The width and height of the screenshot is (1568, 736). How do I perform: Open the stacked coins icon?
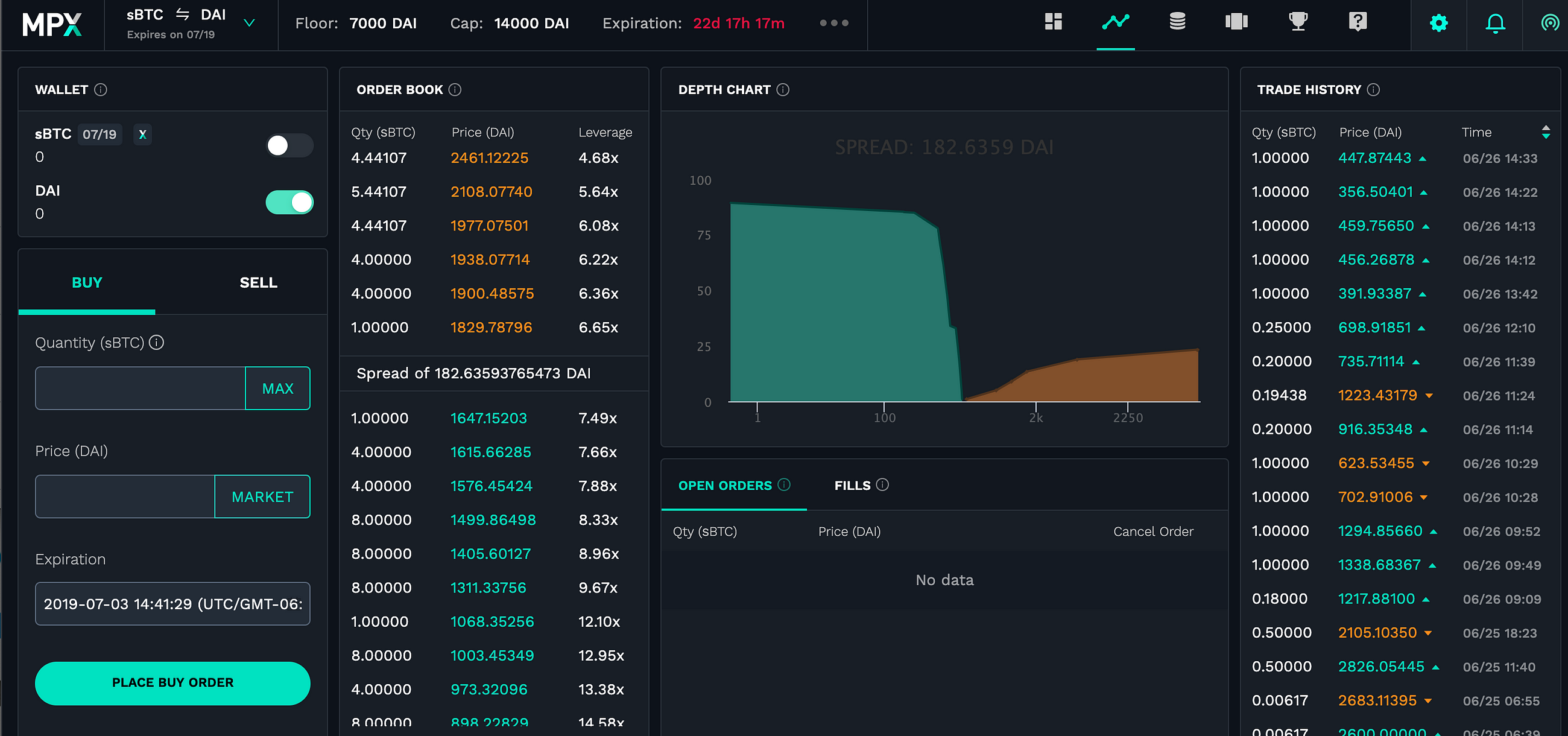click(1177, 22)
